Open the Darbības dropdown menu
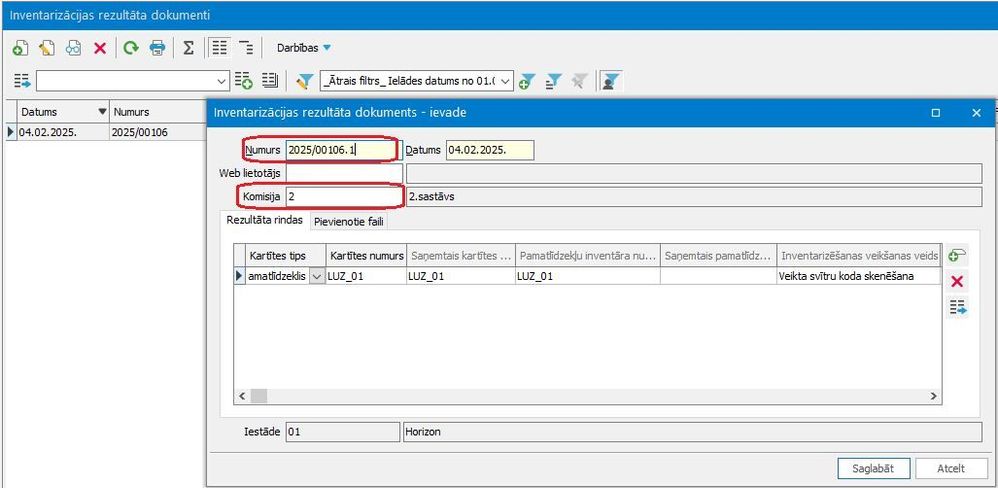 point(303,48)
